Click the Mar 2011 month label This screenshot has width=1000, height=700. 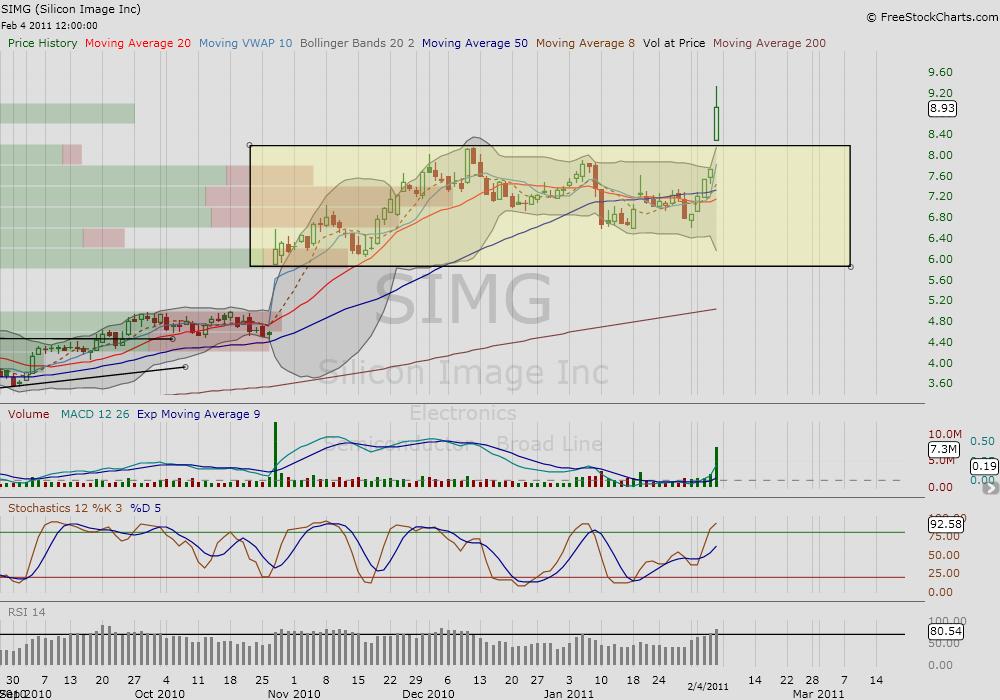818,694
